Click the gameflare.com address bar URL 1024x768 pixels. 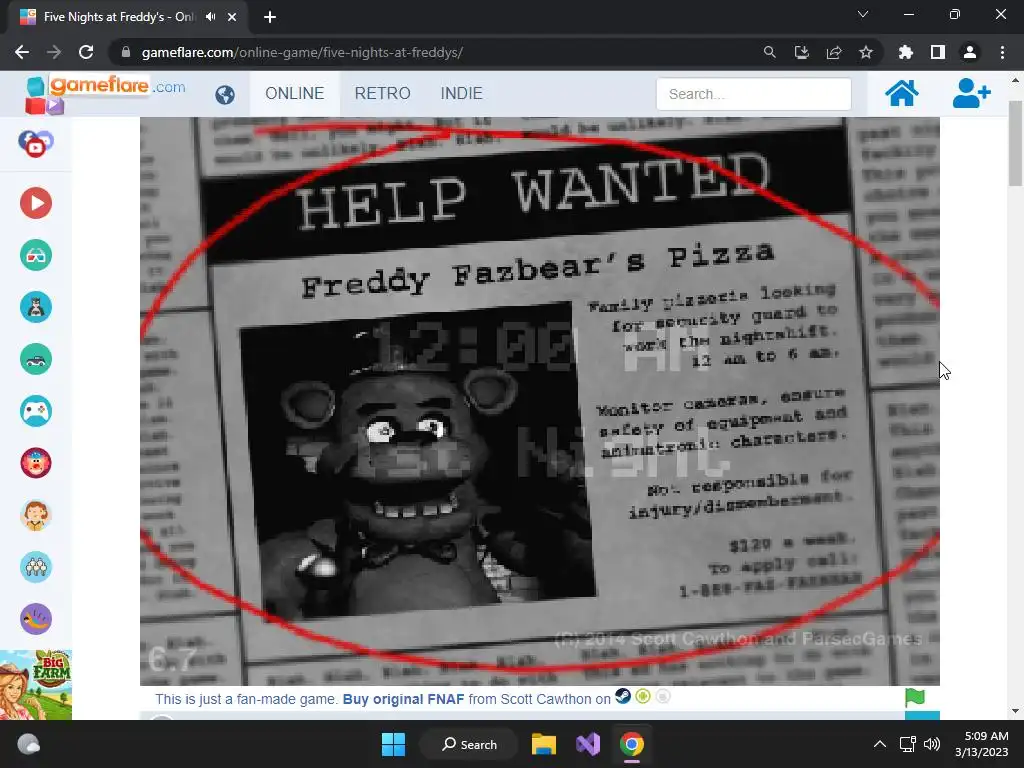302,52
